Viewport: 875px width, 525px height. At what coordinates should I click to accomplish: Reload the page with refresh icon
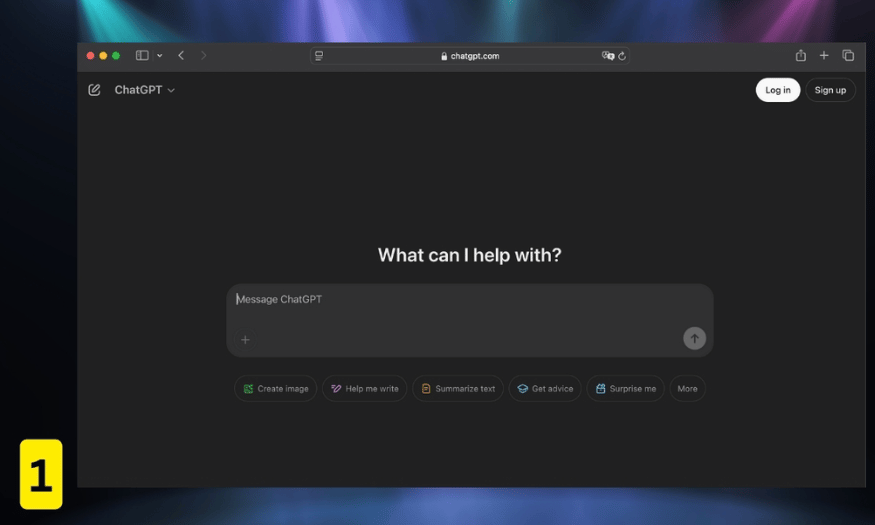click(622, 56)
